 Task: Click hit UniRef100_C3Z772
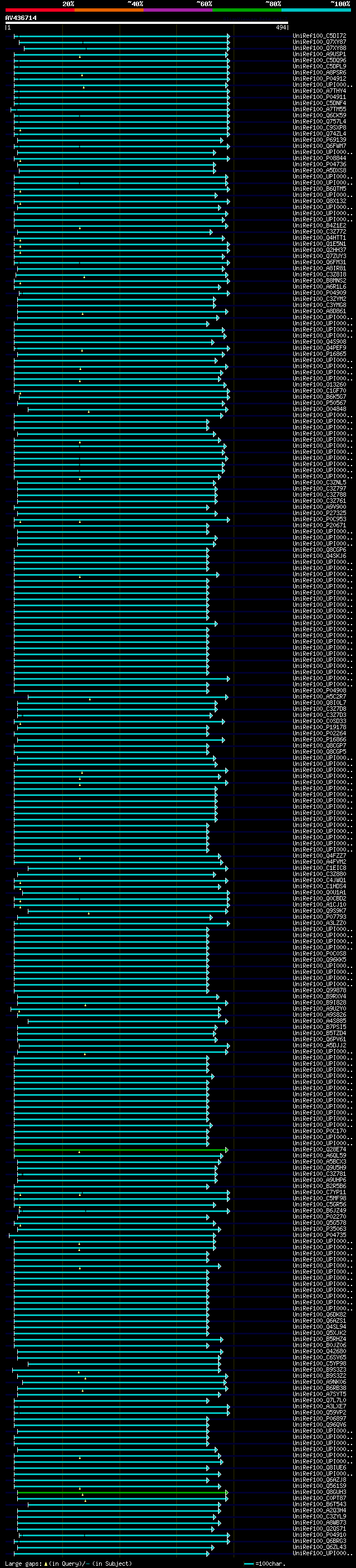(x=319, y=231)
